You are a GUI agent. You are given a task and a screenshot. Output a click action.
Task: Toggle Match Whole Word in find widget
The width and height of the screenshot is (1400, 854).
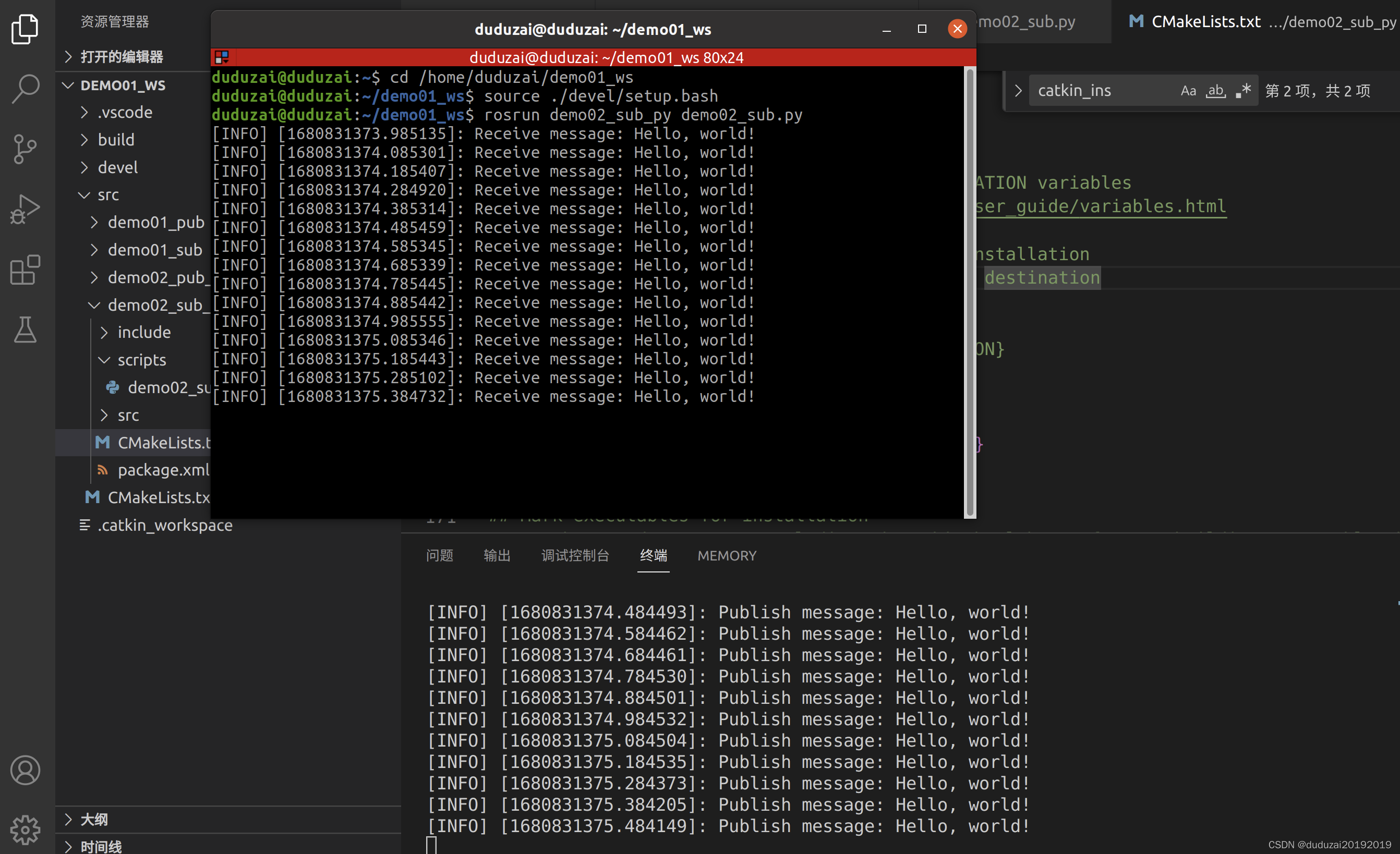tap(1215, 91)
